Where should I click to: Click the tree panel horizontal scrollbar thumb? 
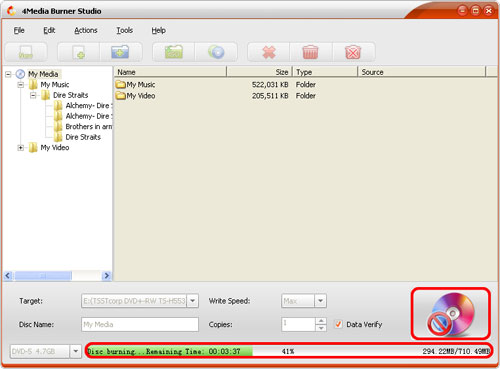click(43, 276)
